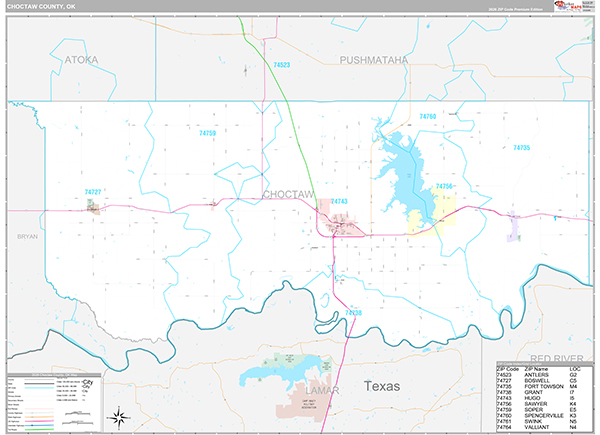Click the map publisher logo in the header

pyautogui.click(x=568, y=5)
